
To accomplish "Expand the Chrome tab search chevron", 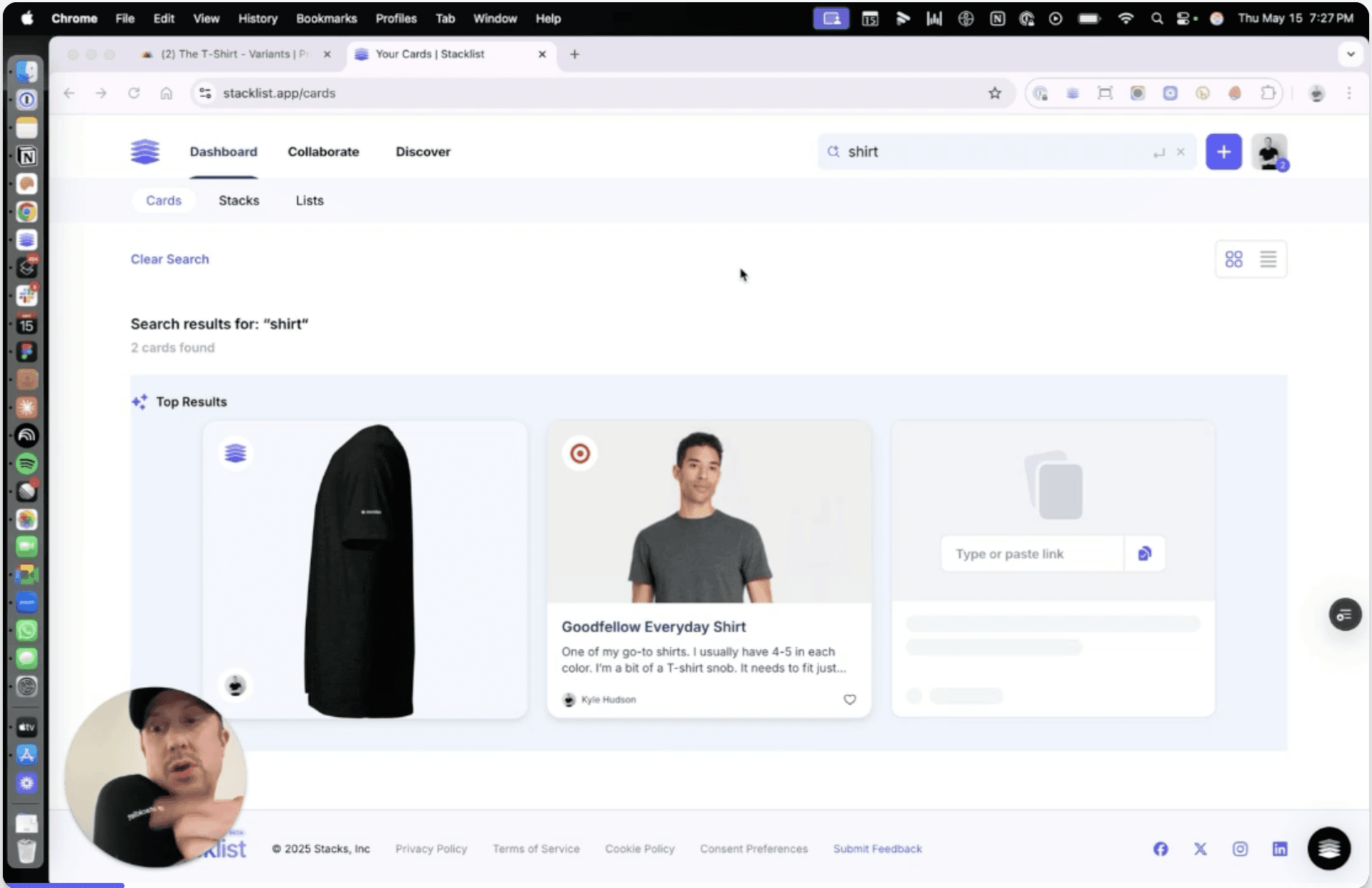I will tap(1350, 54).
